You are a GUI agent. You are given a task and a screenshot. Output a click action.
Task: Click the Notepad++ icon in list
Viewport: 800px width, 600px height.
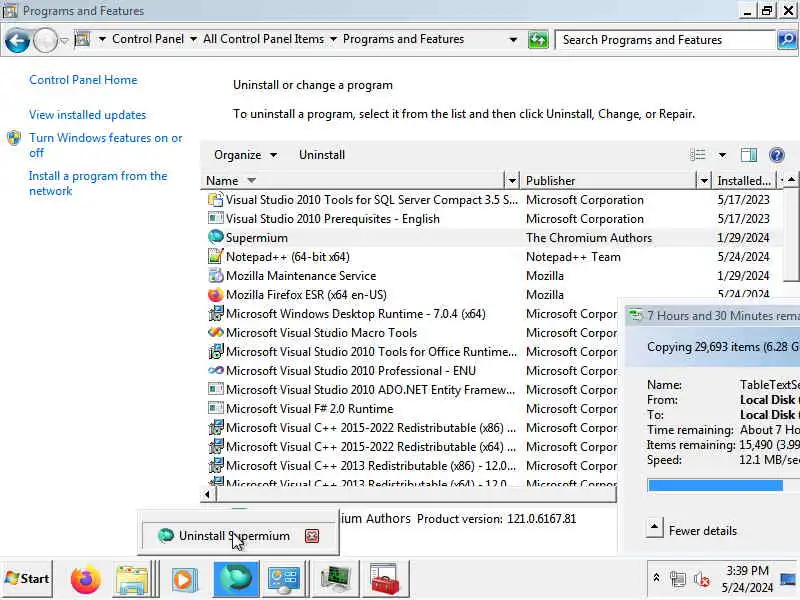[216, 256]
